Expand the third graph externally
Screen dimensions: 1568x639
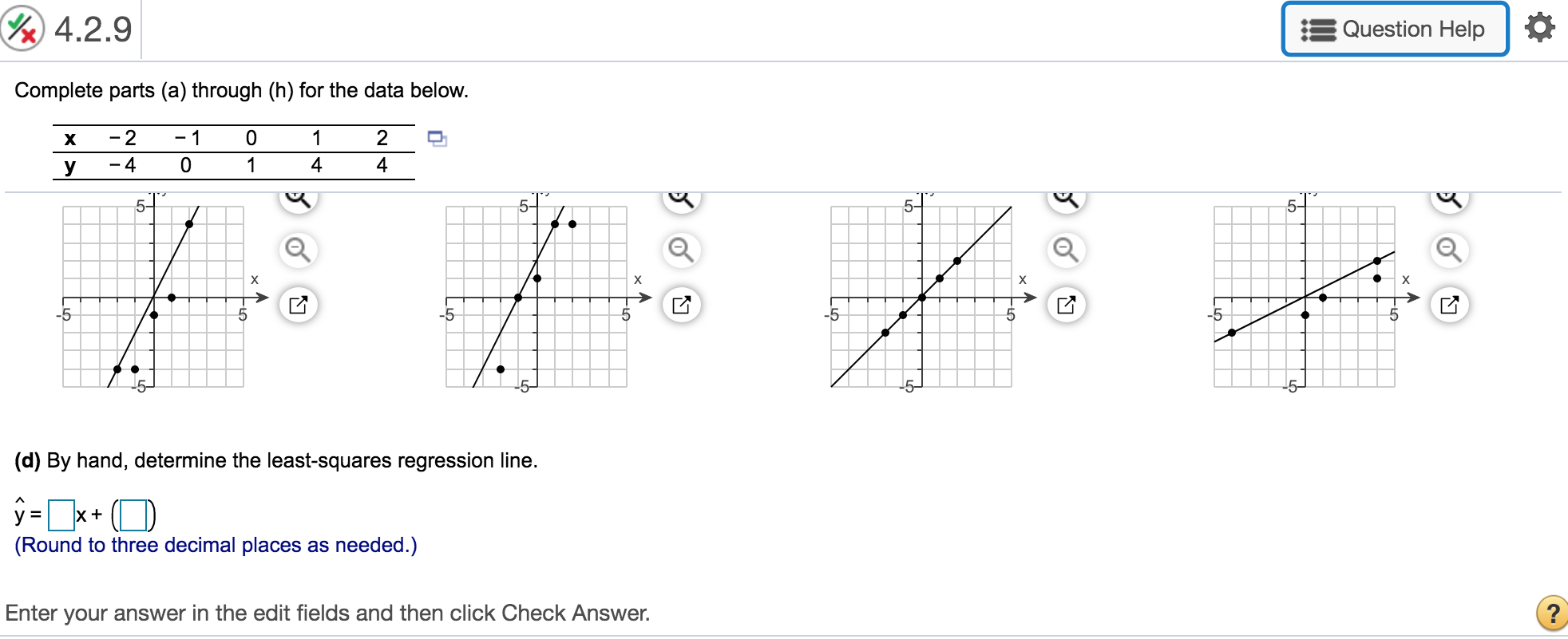(1067, 304)
